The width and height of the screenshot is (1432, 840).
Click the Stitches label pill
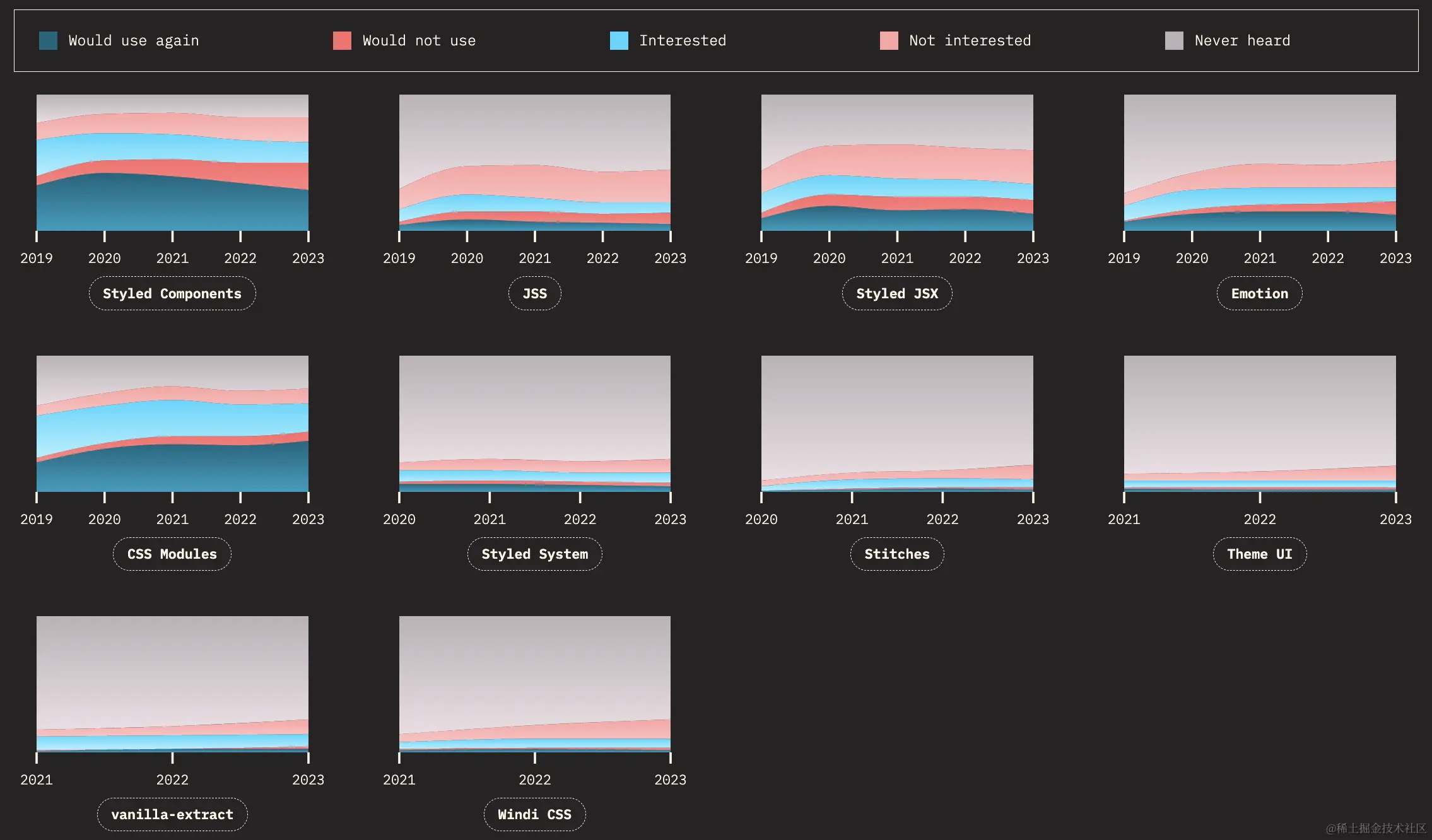pyautogui.click(x=896, y=554)
